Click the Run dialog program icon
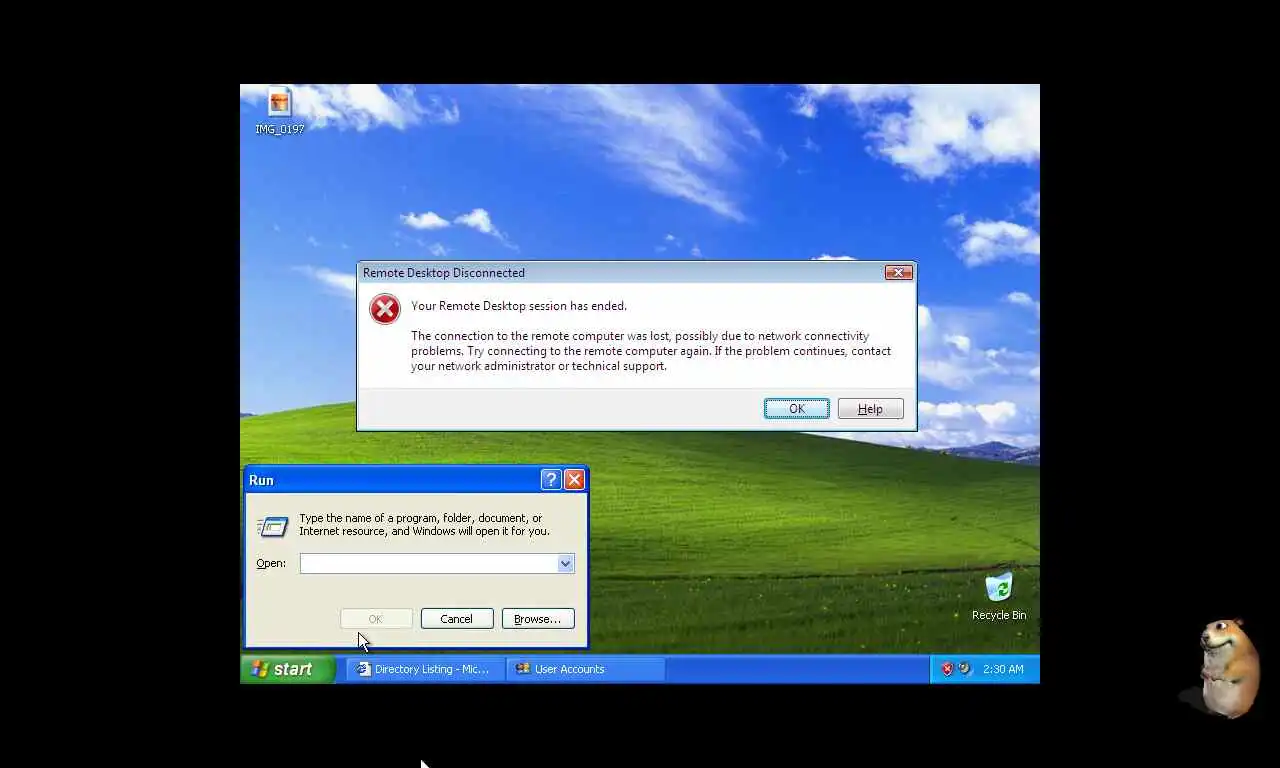 [272, 526]
